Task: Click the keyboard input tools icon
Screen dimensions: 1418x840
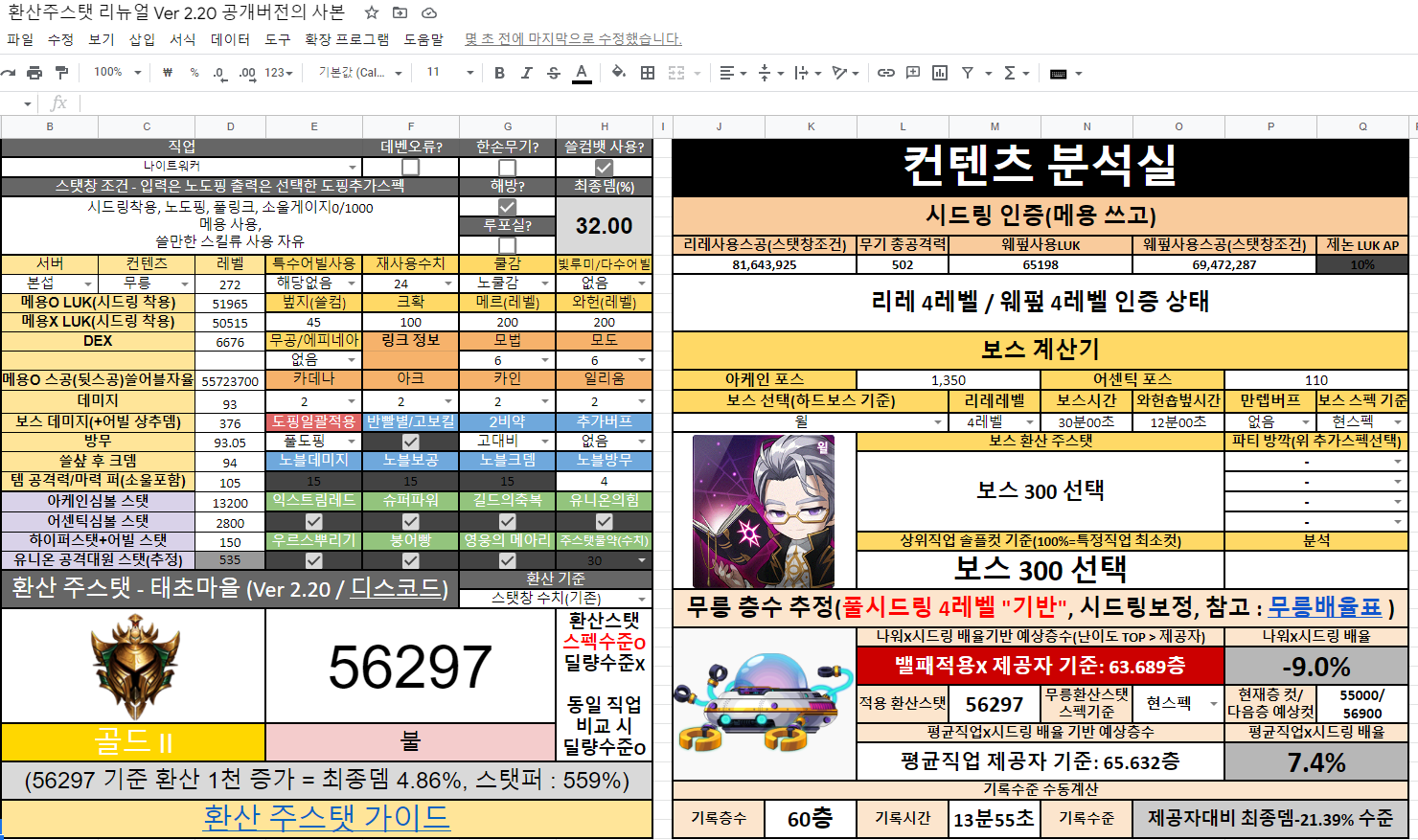Action: 1059,73
